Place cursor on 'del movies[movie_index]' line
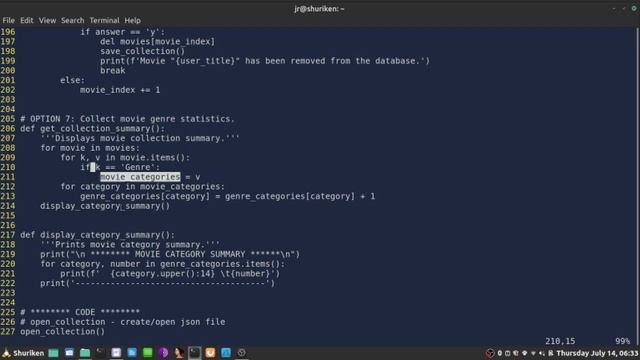 (x=157, y=42)
